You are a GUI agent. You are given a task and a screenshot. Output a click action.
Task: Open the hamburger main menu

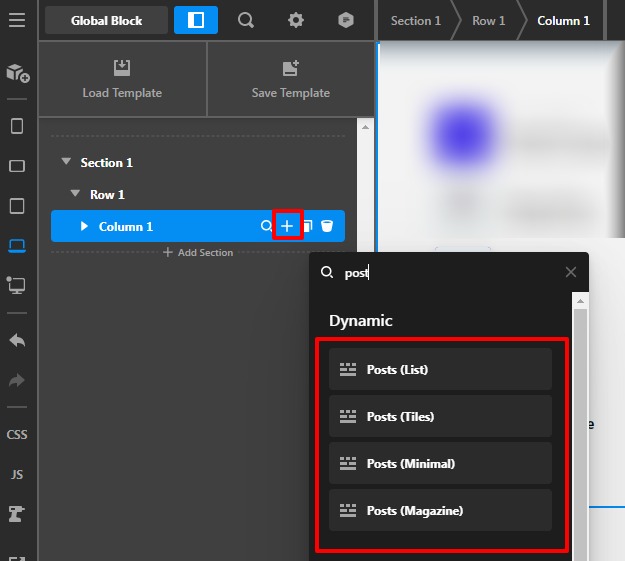pyautogui.click(x=17, y=20)
